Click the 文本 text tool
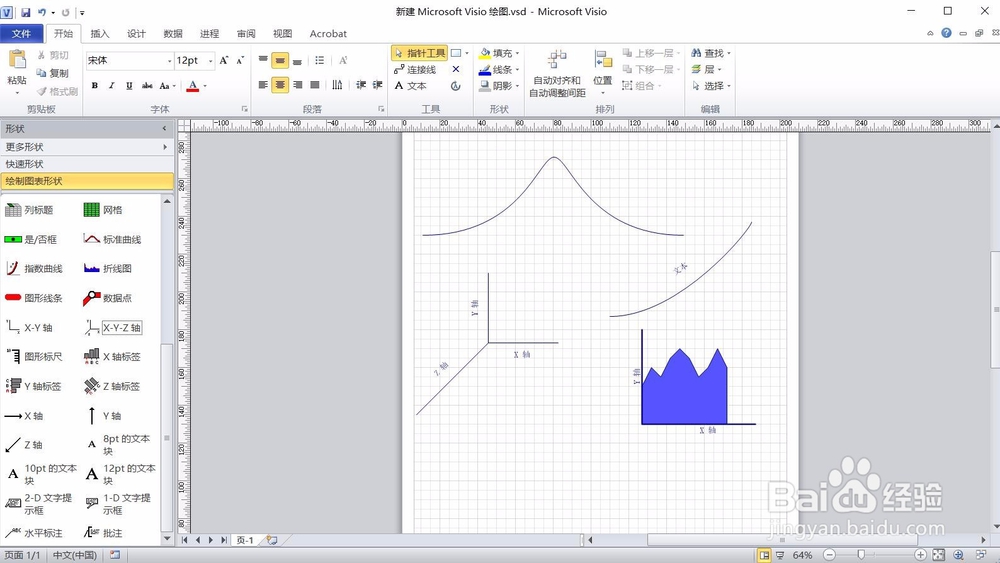This screenshot has width=1000, height=563. [410, 85]
